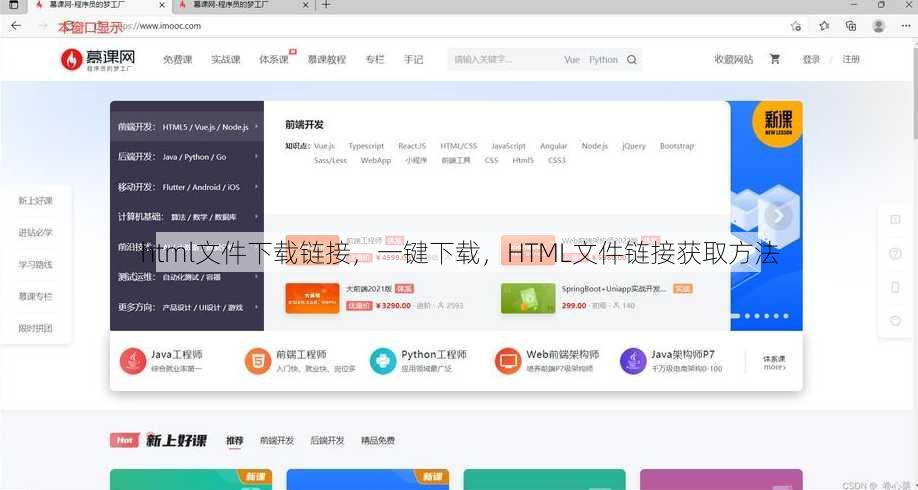The height and width of the screenshot is (490, 918).
Task: Advance banner with the next arrow
Action: (x=778, y=217)
